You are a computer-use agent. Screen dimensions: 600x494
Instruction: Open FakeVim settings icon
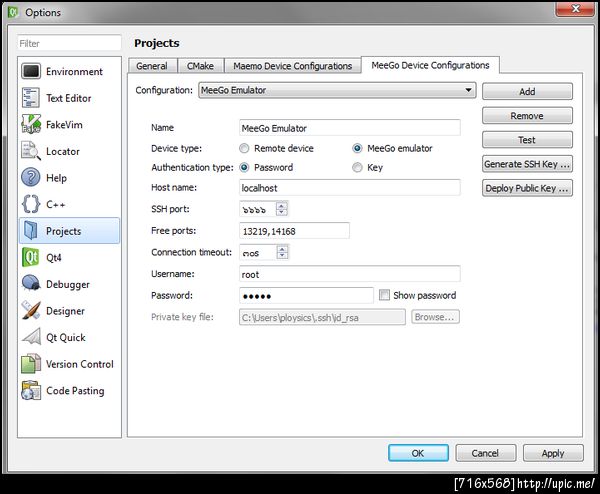31,124
